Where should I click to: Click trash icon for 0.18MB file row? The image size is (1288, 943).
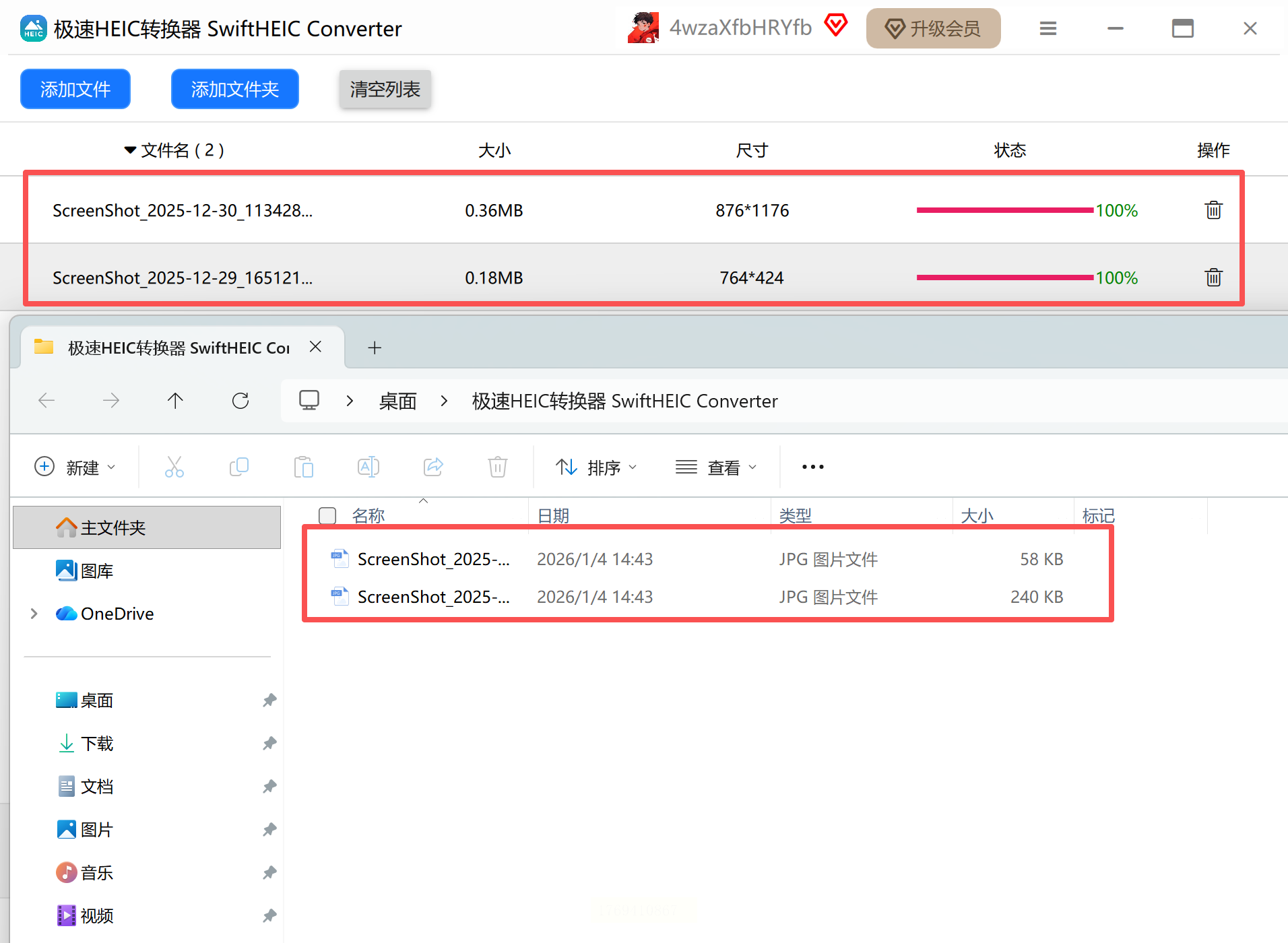pos(1213,278)
